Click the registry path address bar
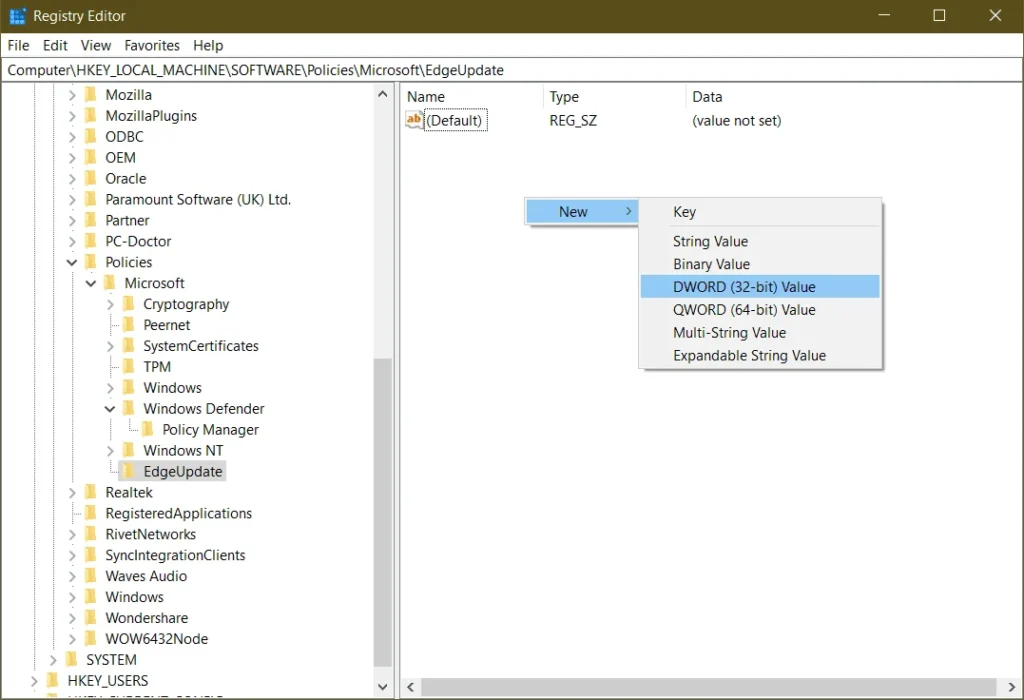 coord(512,70)
